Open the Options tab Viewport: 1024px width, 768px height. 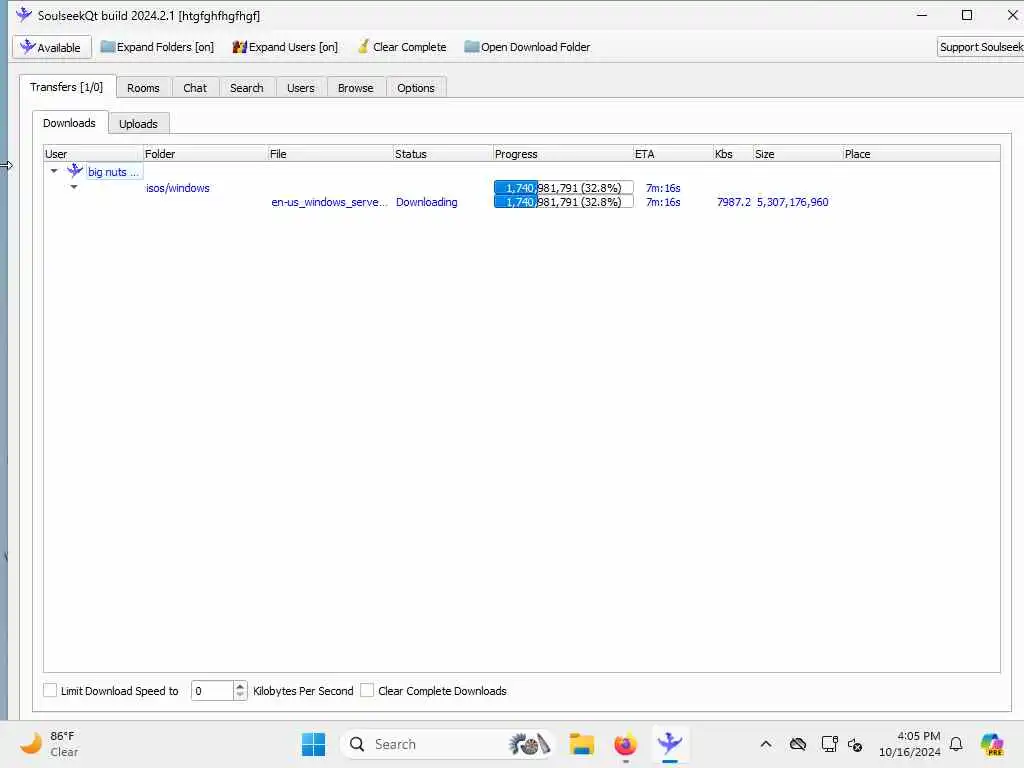pyautogui.click(x=415, y=88)
